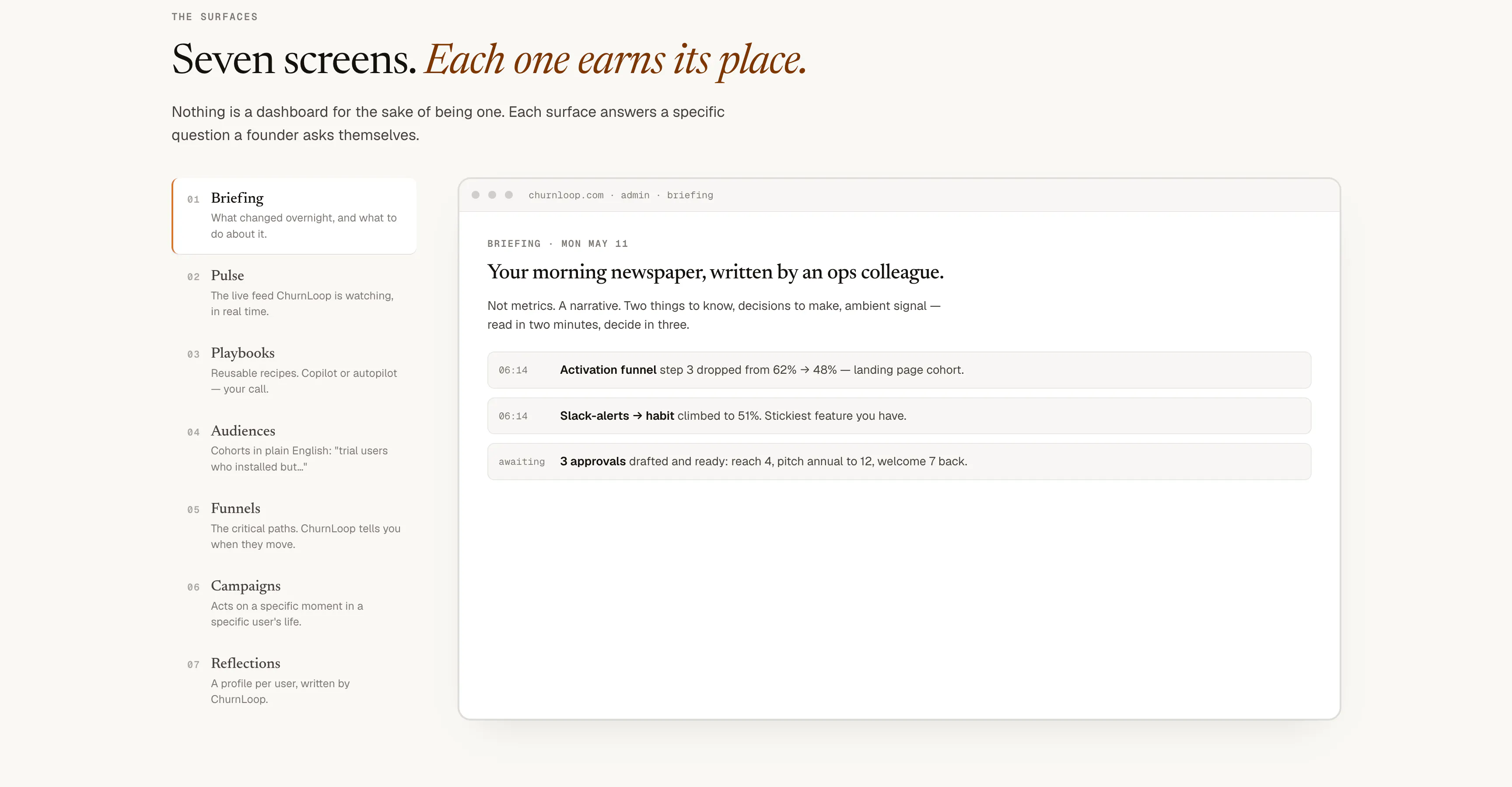The image size is (1512, 787).
Task: Click the 'Your morning newspaper' headline
Action: coord(715,272)
